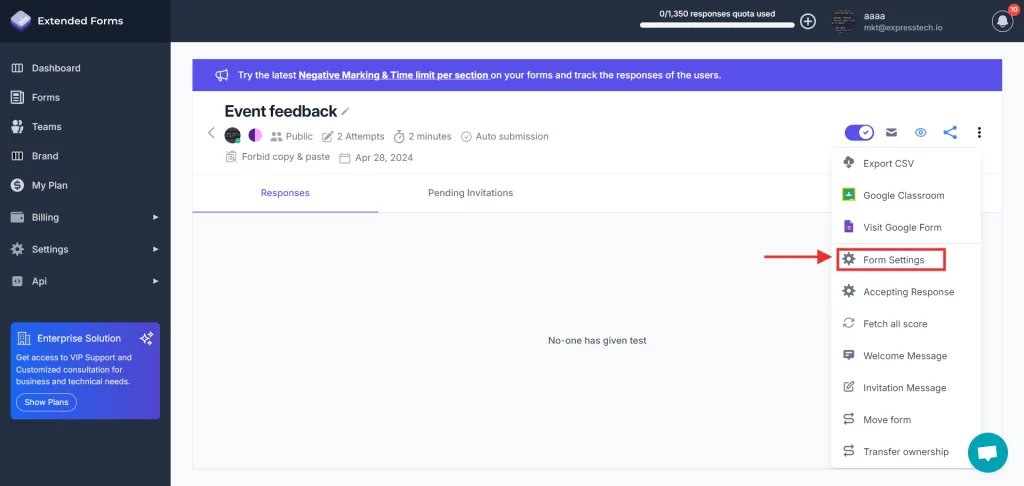Expand the Billing submenu arrow
1024x486 pixels.
coord(155,217)
